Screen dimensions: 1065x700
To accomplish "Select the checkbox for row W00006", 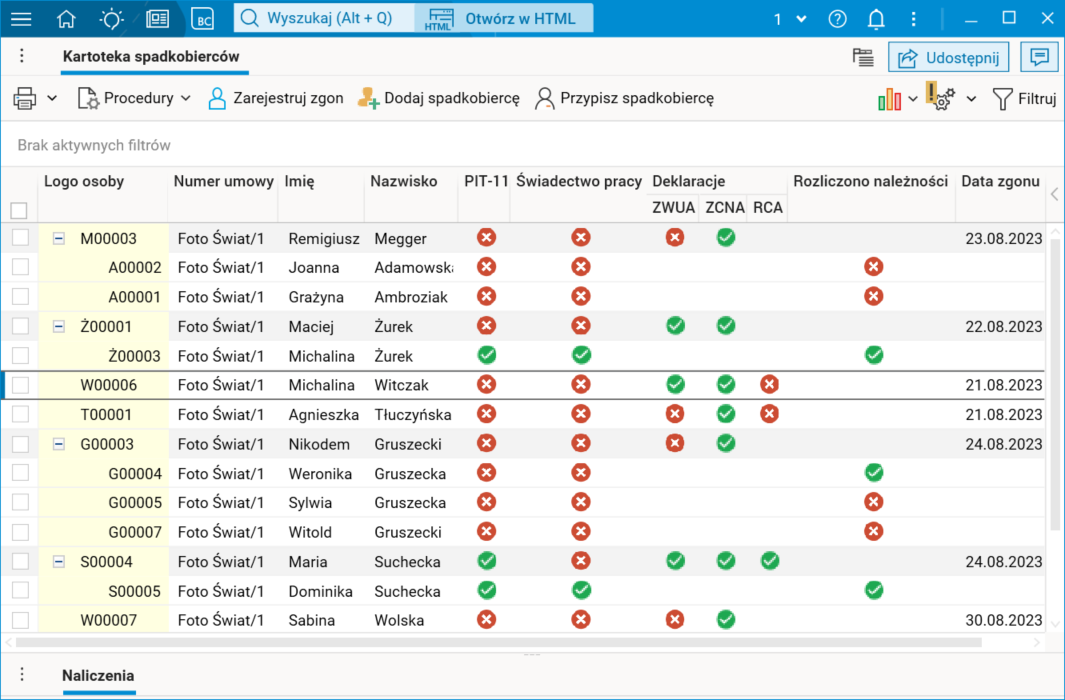I will click(x=20, y=385).
